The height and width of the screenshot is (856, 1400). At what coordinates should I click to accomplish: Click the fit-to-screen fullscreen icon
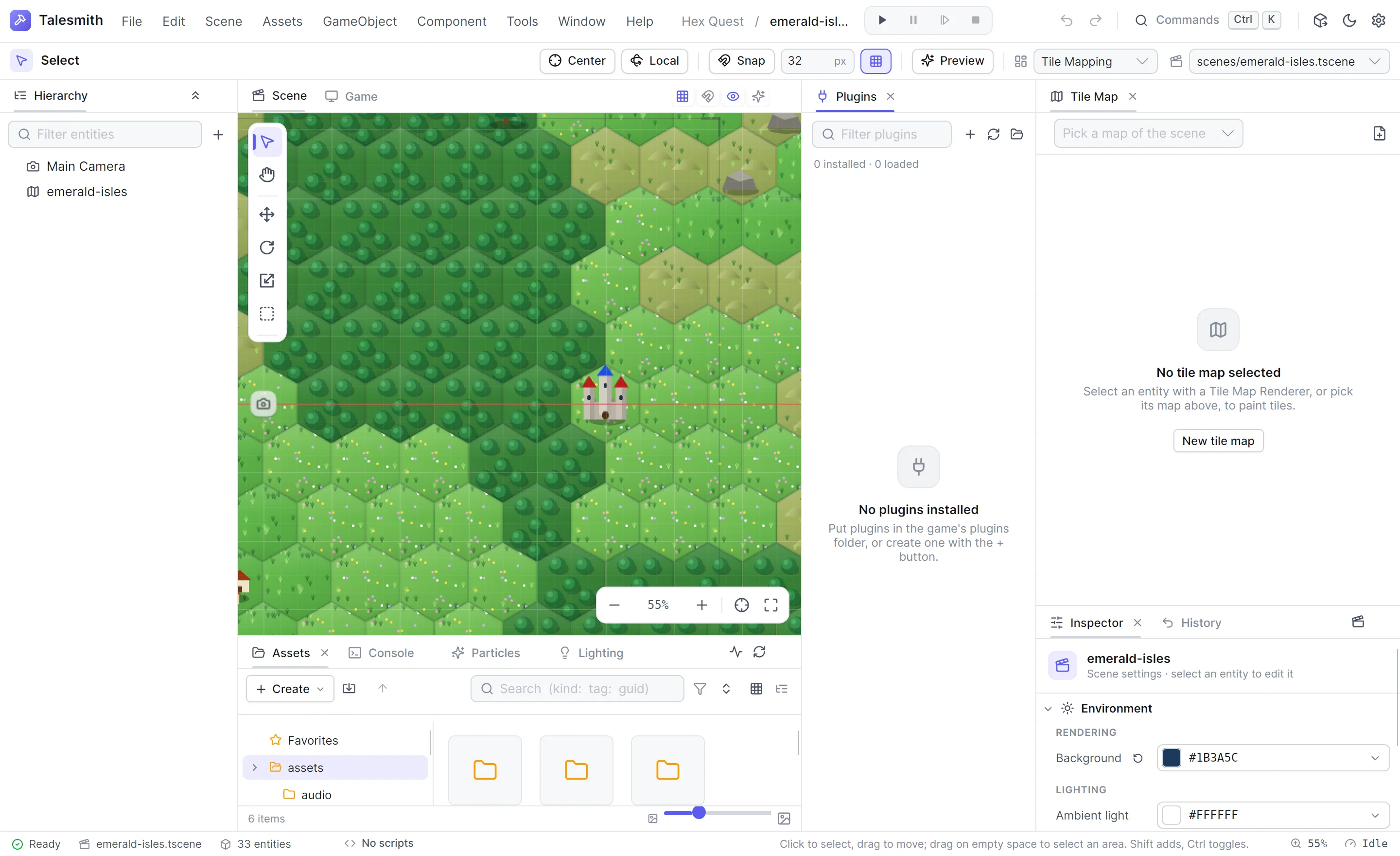(x=770, y=605)
